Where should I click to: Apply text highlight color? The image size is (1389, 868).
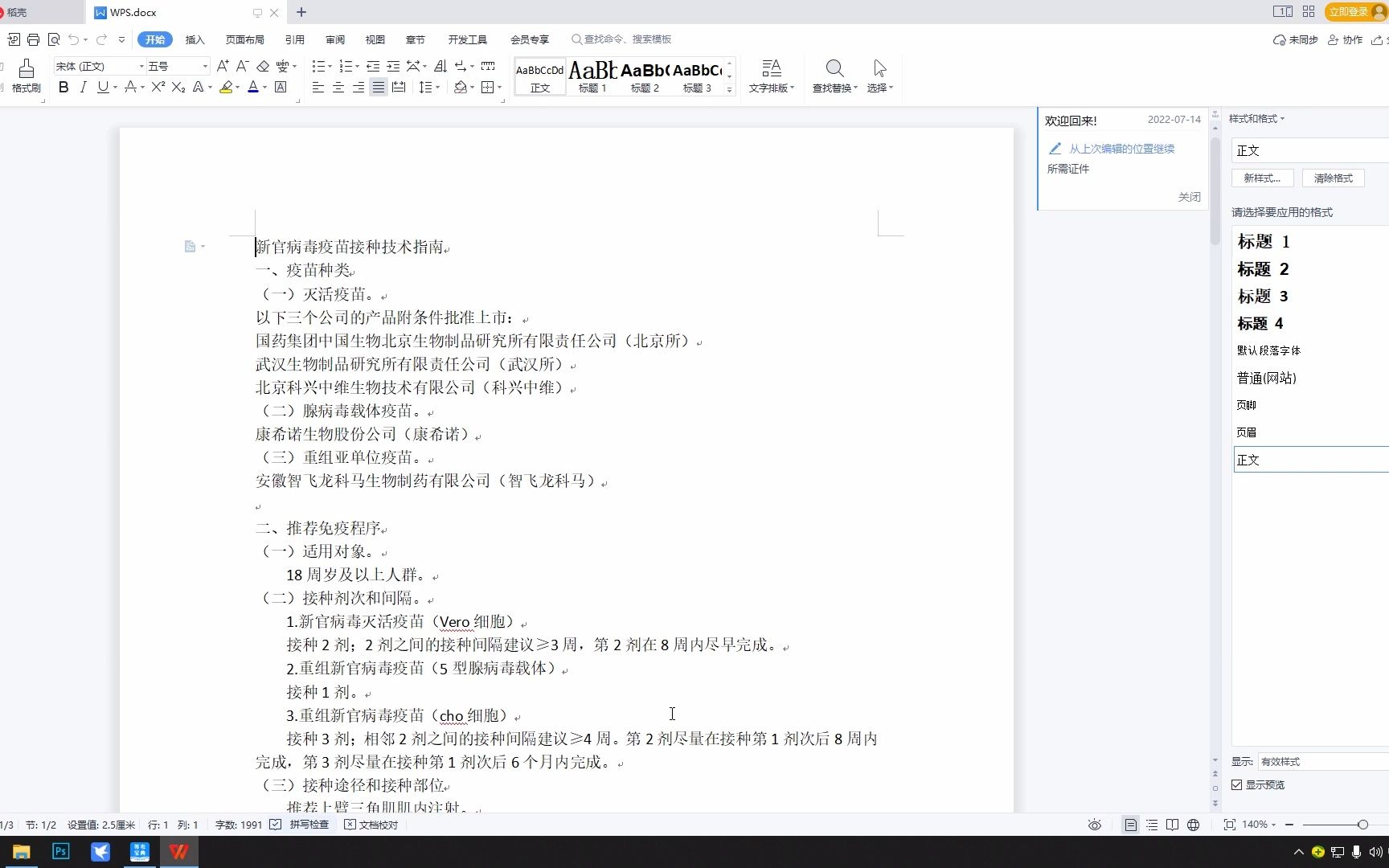(226, 88)
